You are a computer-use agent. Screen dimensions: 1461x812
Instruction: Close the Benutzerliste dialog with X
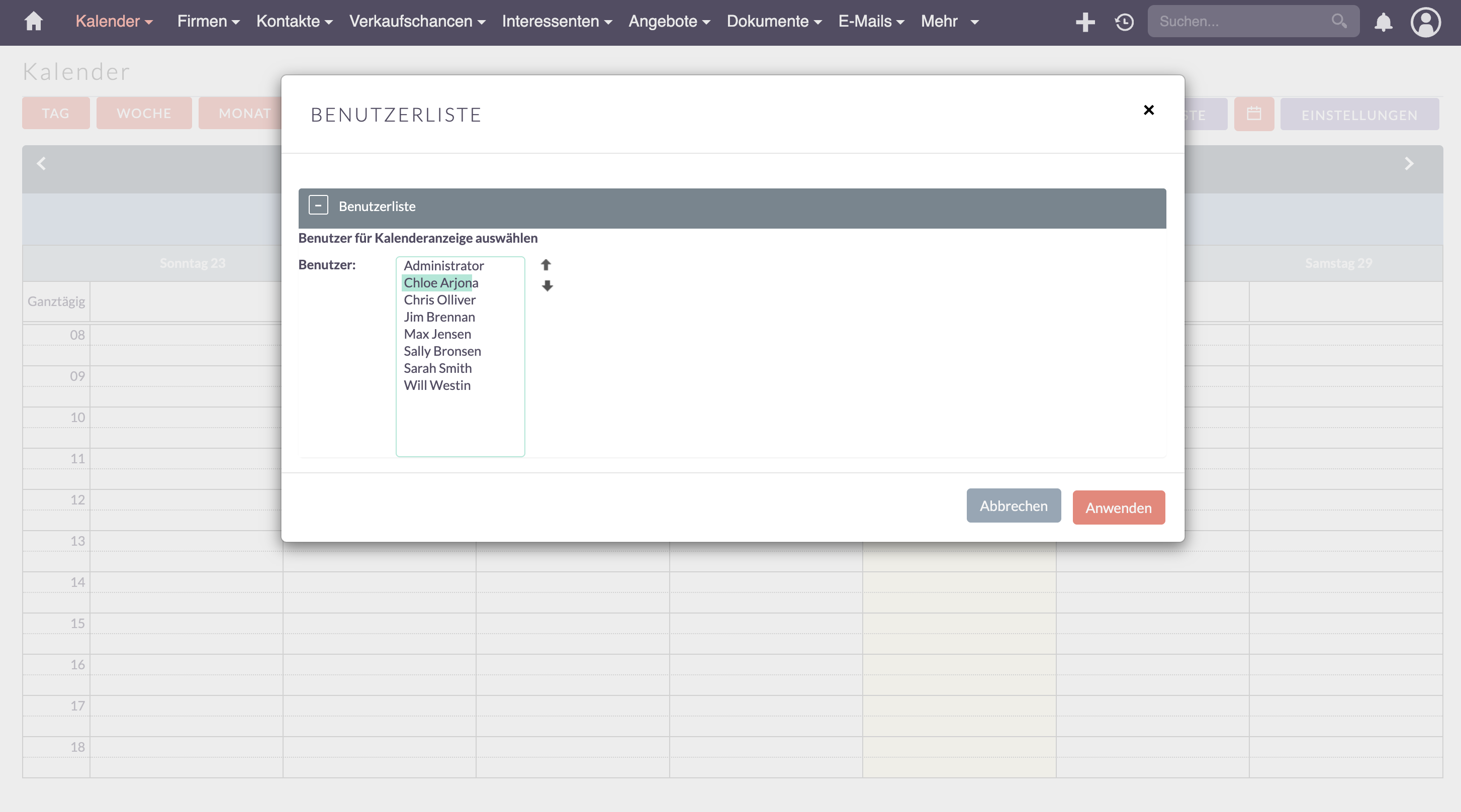coord(1148,110)
